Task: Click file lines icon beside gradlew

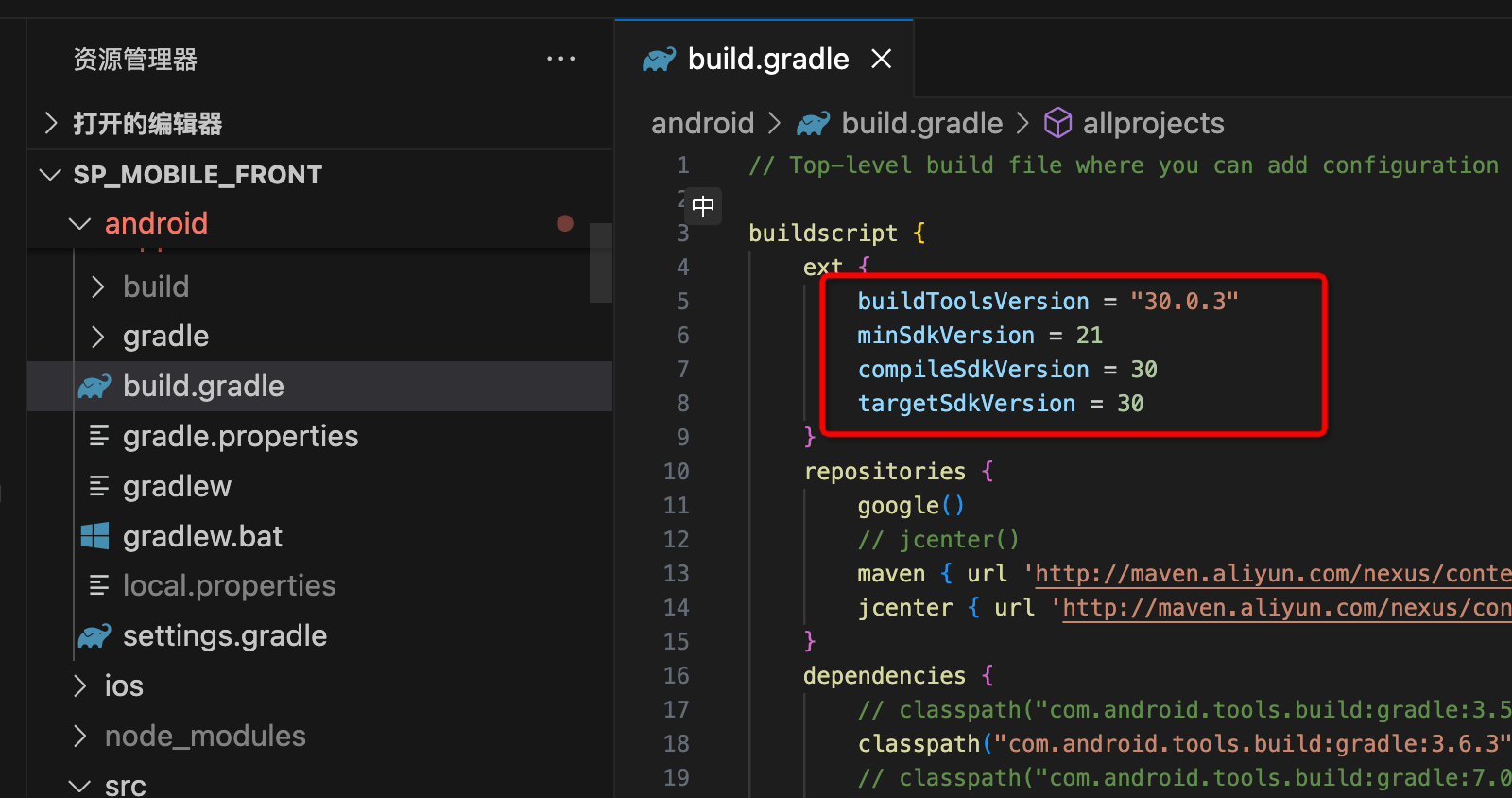Action: (98, 486)
